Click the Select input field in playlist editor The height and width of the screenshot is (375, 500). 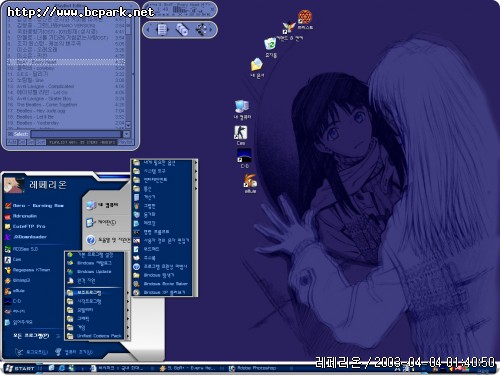tap(76, 134)
